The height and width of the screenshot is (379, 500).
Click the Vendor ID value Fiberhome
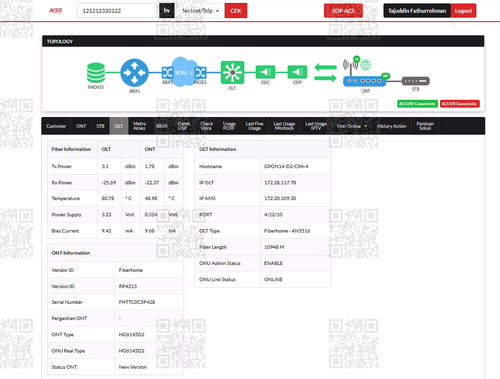pos(131,270)
